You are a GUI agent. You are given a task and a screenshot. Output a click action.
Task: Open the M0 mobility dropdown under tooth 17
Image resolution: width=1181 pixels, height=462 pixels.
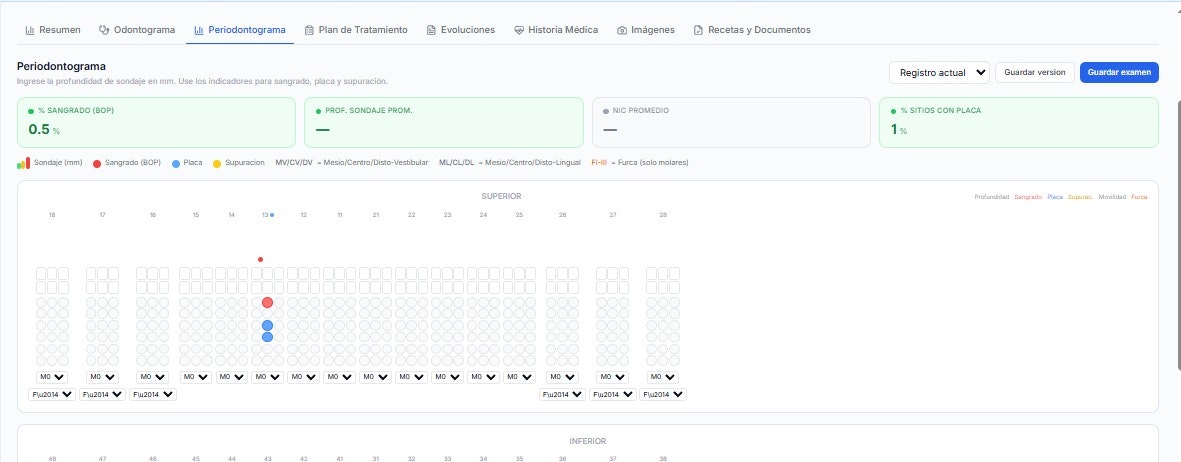pos(102,377)
